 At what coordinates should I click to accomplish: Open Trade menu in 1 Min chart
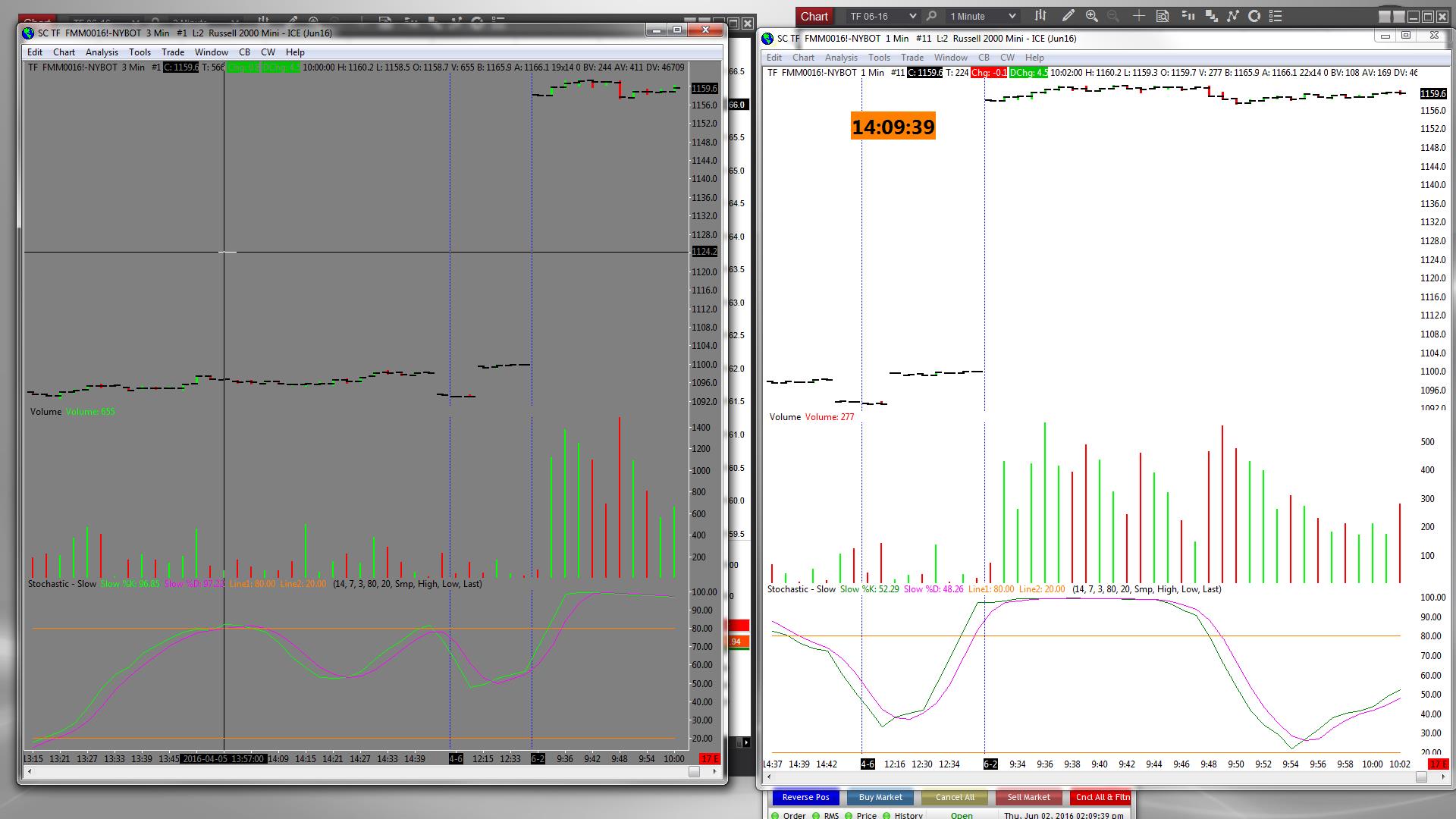click(912, 58)
